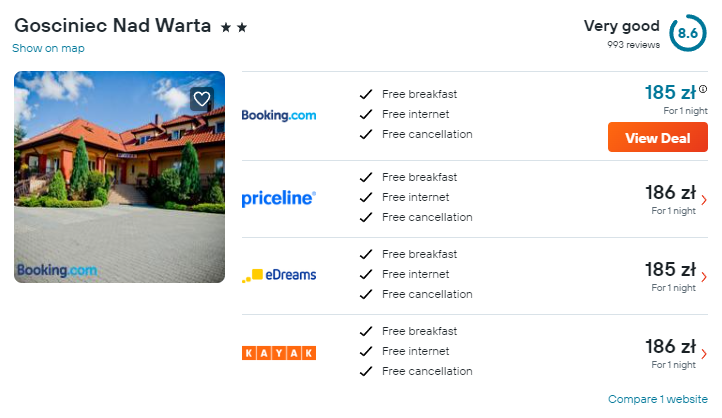
Task: Click the eDreams provider logo
Action: point(279,275)
